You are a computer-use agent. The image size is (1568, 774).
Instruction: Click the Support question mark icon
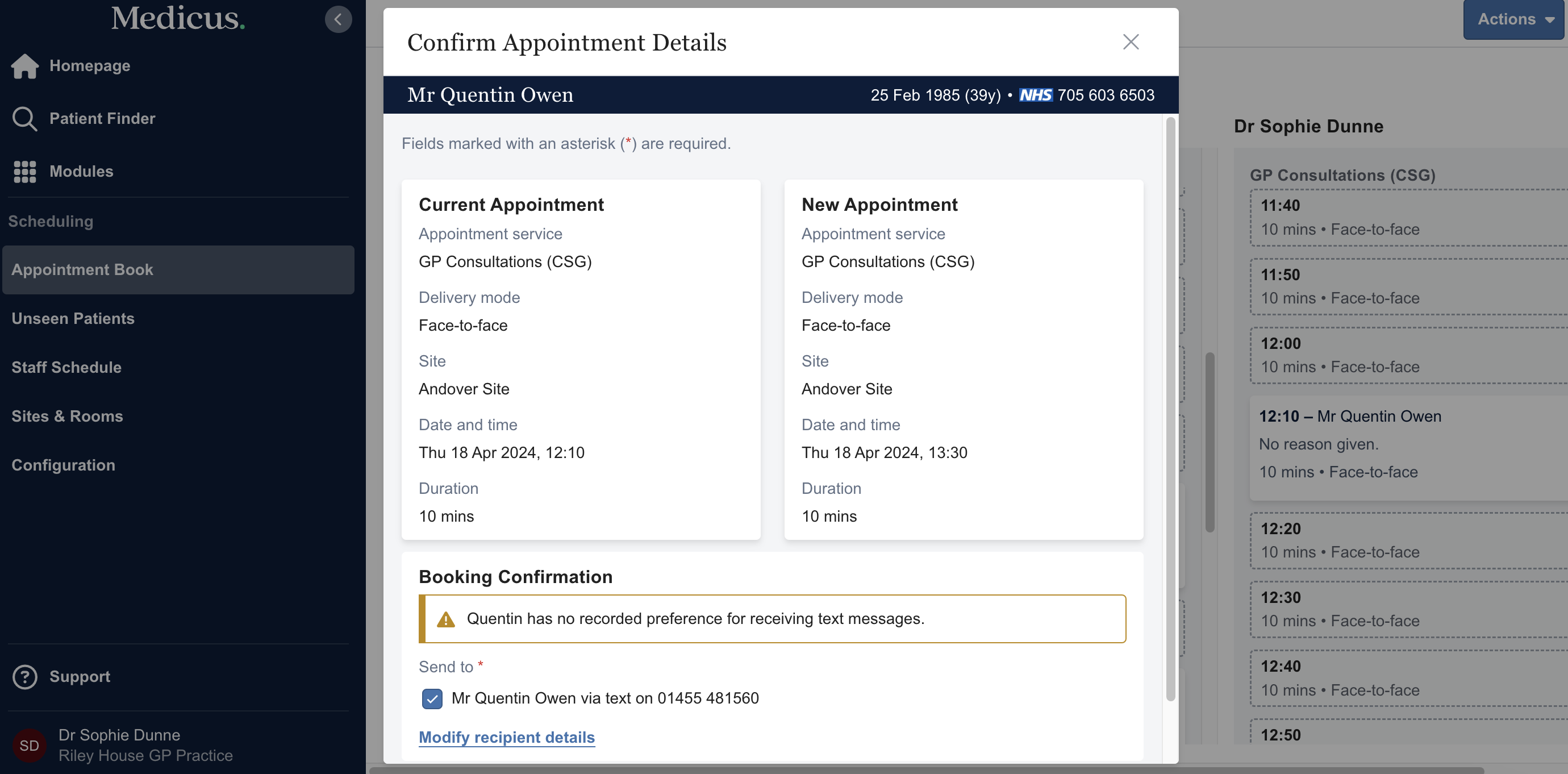[25, 677]
